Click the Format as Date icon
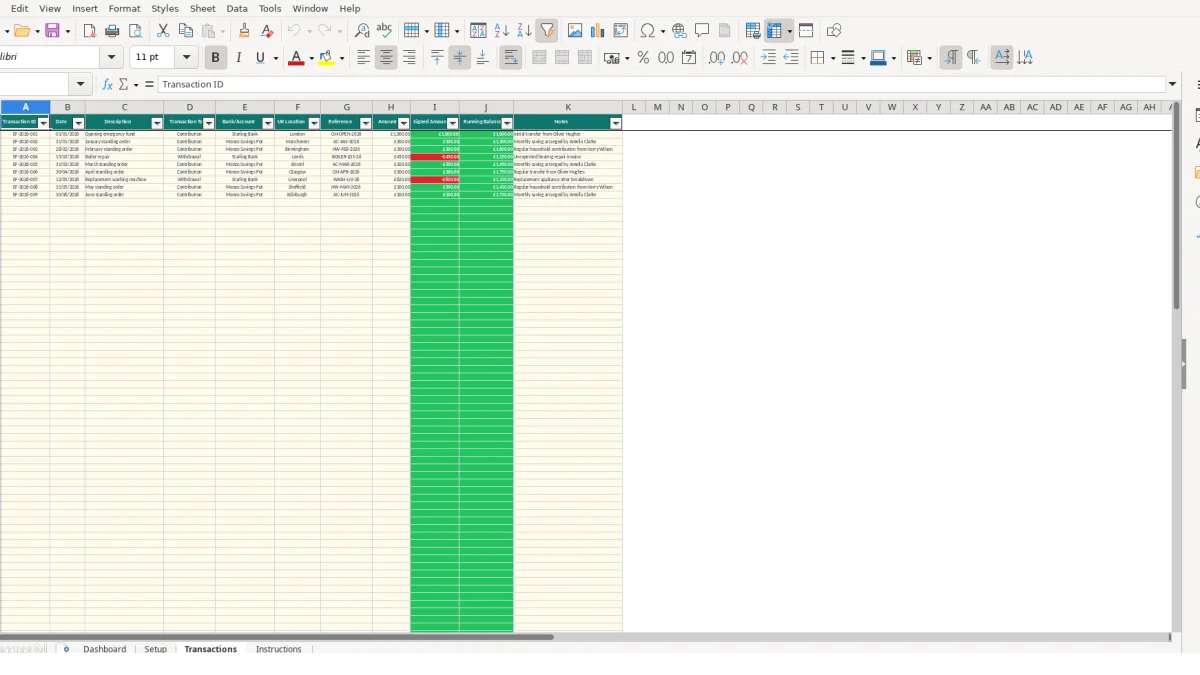The width and height of the screenshot is (1200, 675). (x=689, y=58)
